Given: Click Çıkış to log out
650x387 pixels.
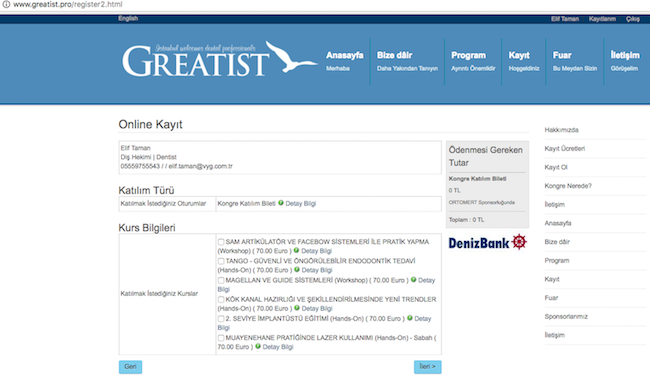Looking at the screenshot, I should click(x=633, y=19).
